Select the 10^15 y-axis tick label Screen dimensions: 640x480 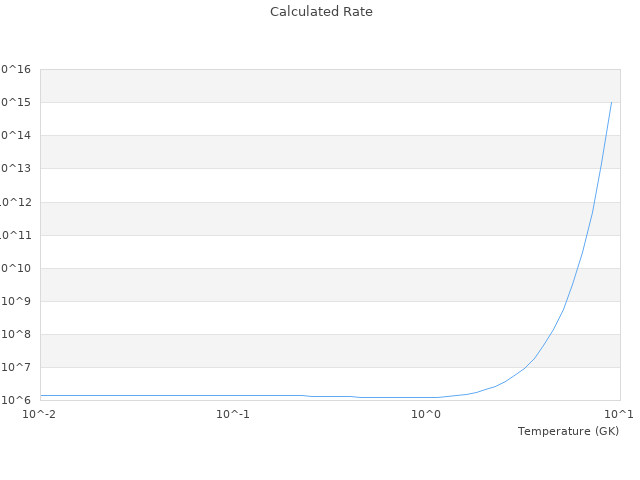[x=16, y=102]
